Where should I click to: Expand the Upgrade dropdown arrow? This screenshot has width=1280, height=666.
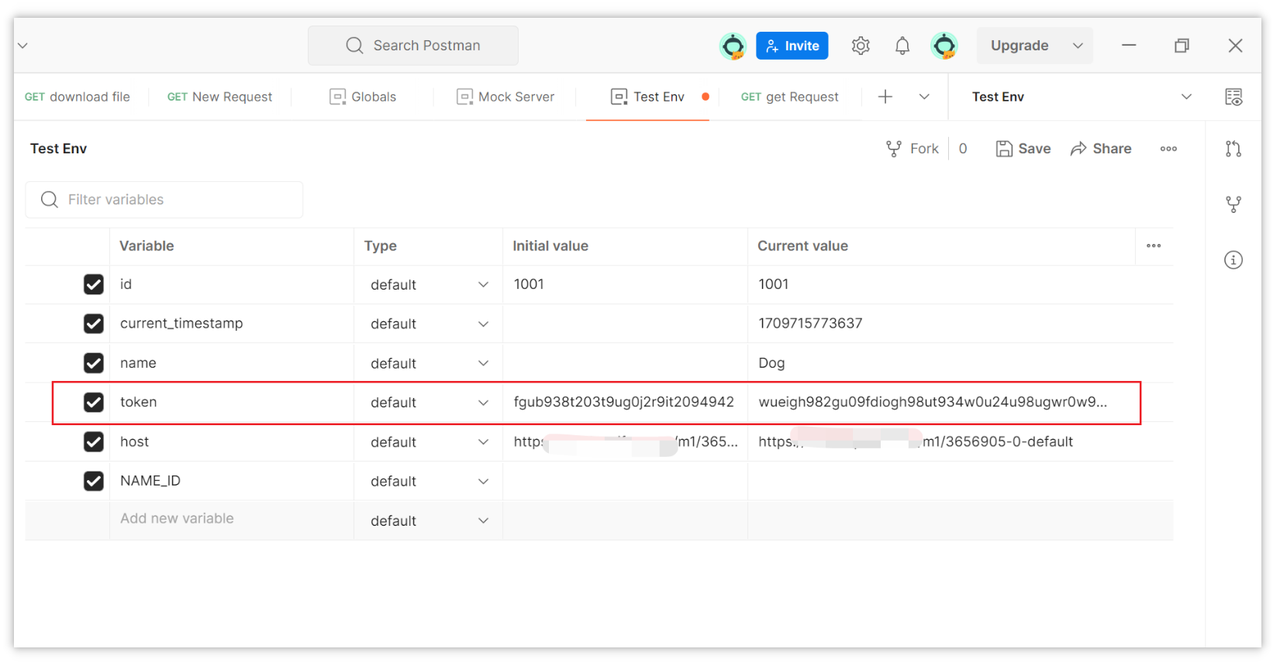[x=1077, y=46]
